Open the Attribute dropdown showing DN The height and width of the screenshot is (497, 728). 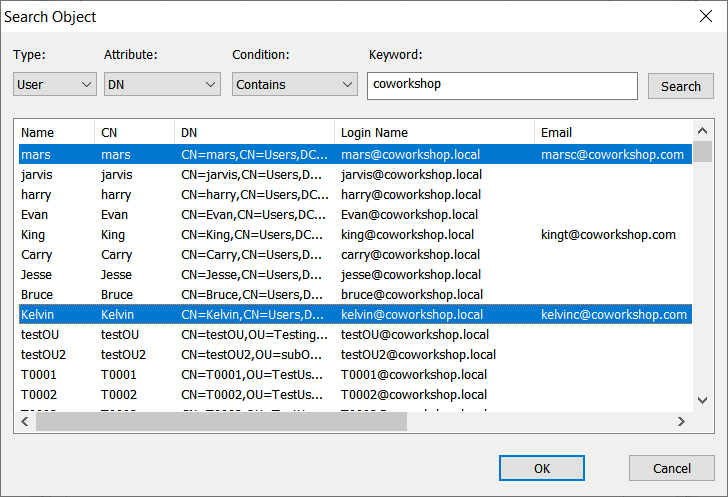(162, 84)
